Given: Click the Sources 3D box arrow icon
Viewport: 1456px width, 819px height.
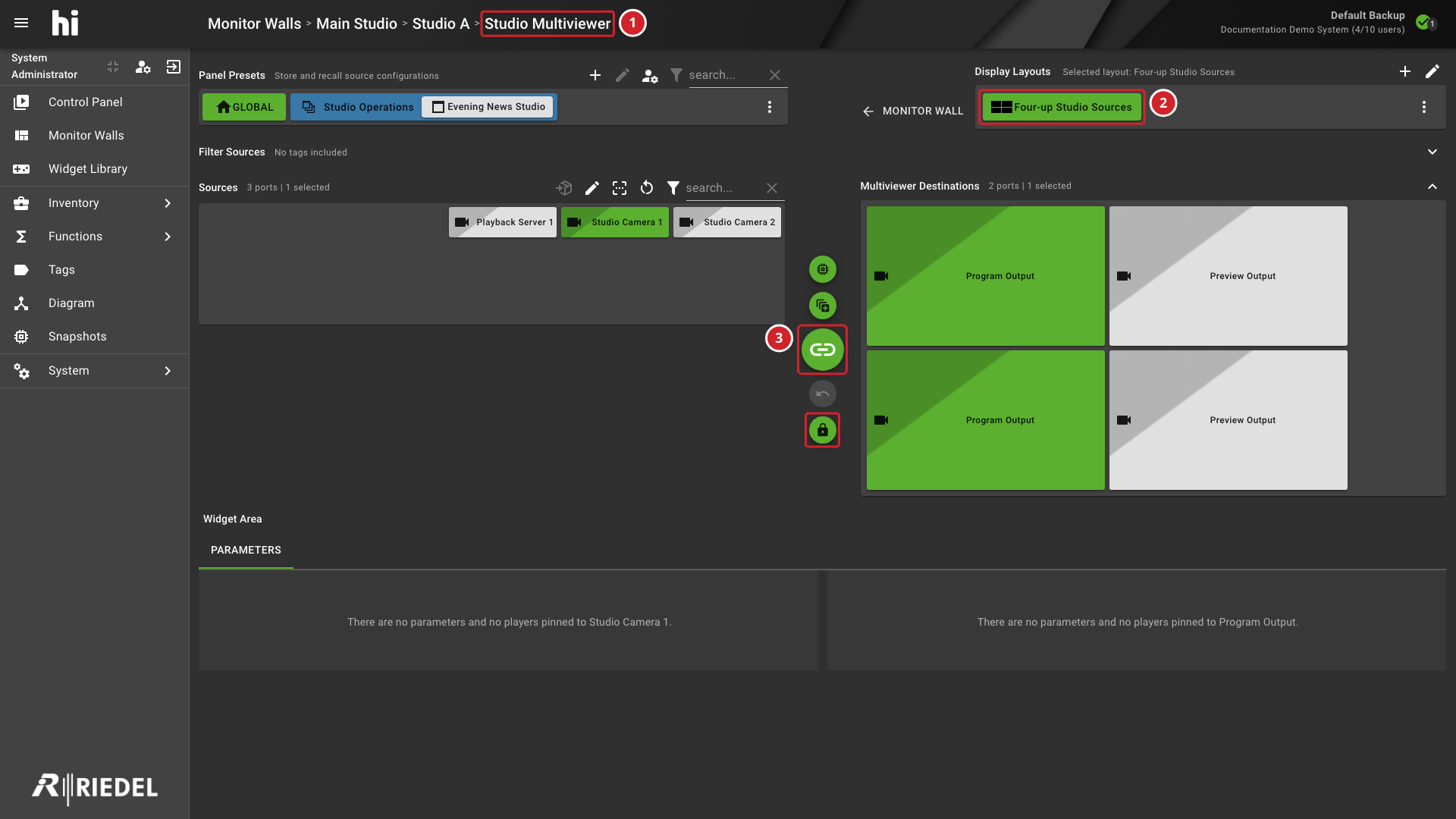Looking at the screenshot, I should pyautogui.click(x=564, y=187).
